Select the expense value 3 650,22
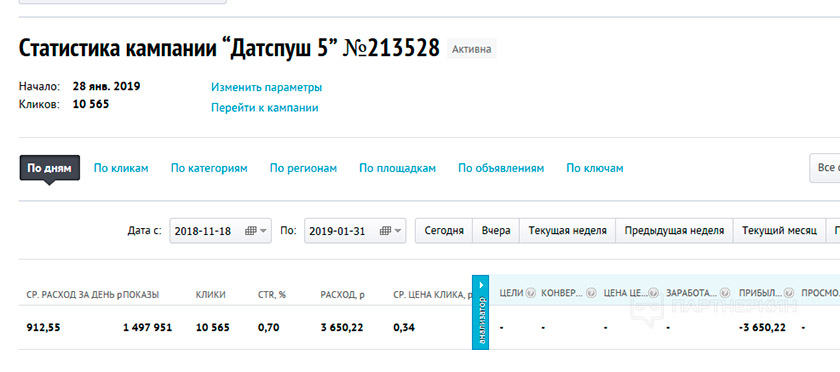This screenshot has height=372, width=840. point(342,328)
